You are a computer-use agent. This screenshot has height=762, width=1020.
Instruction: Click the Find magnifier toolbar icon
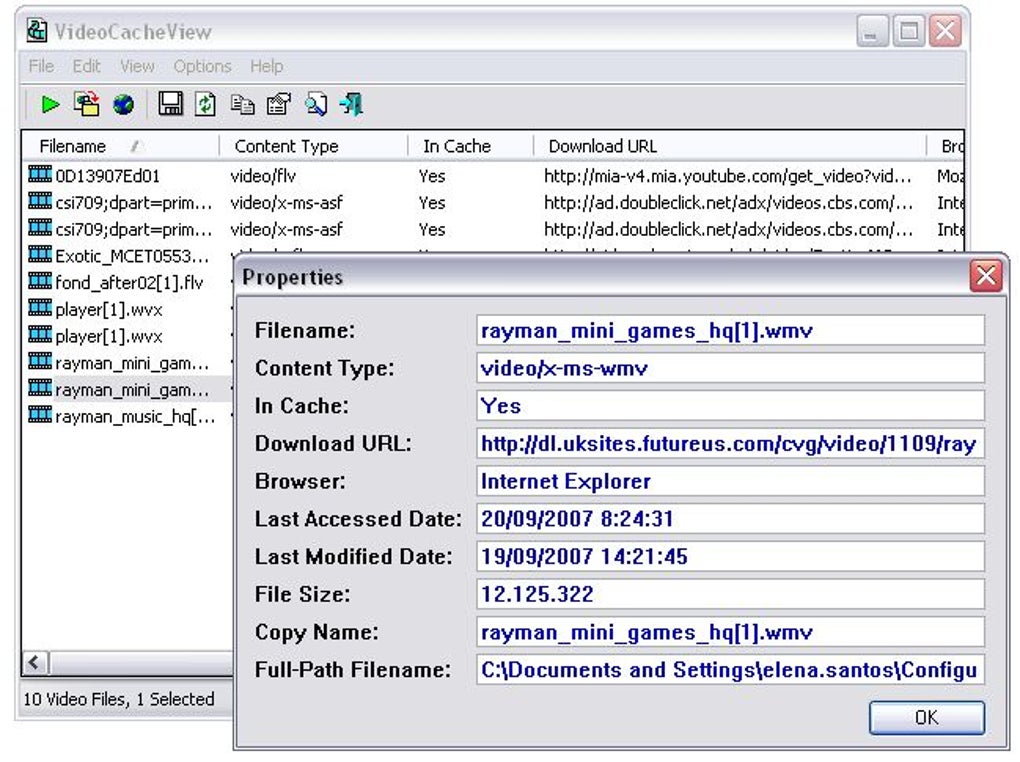tap(316, 104)
